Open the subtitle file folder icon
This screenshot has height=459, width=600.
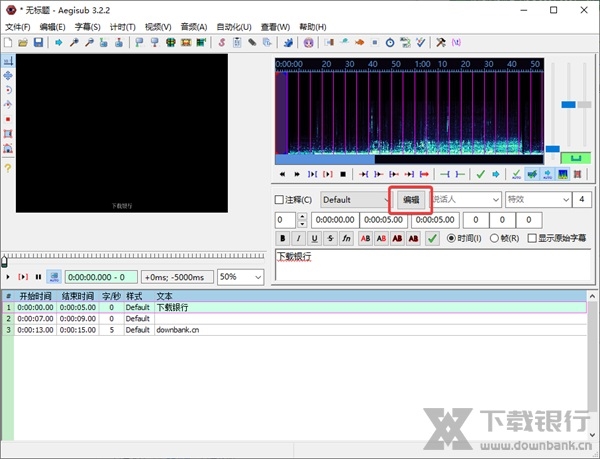coord(23,43)
